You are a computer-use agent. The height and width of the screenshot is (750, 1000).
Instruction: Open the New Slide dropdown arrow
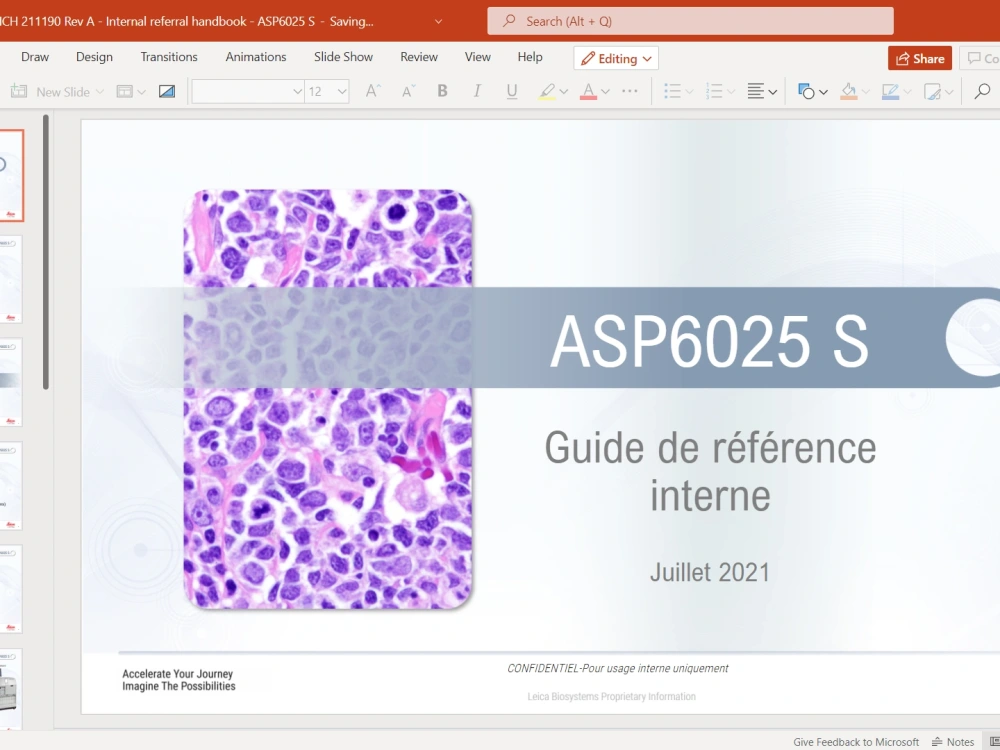[x=99, y=92]
